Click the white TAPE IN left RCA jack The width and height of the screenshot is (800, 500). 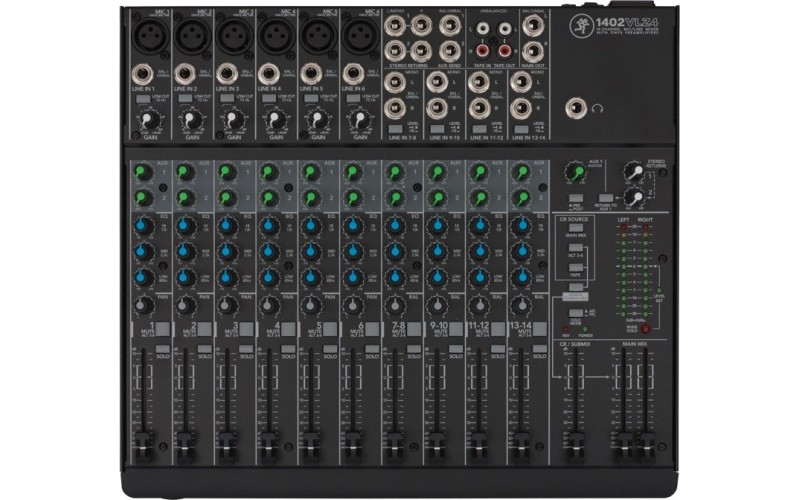(x=482, y=30)
